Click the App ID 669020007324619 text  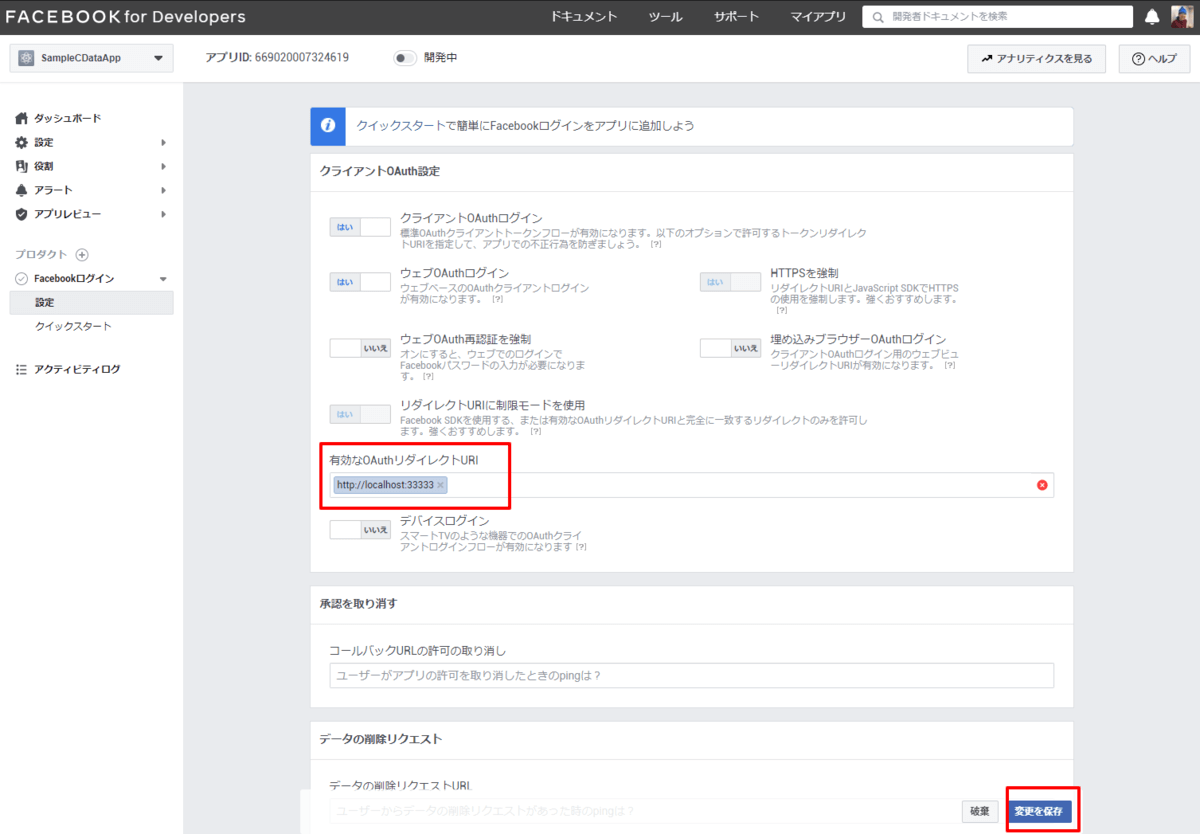click(277, 58)
